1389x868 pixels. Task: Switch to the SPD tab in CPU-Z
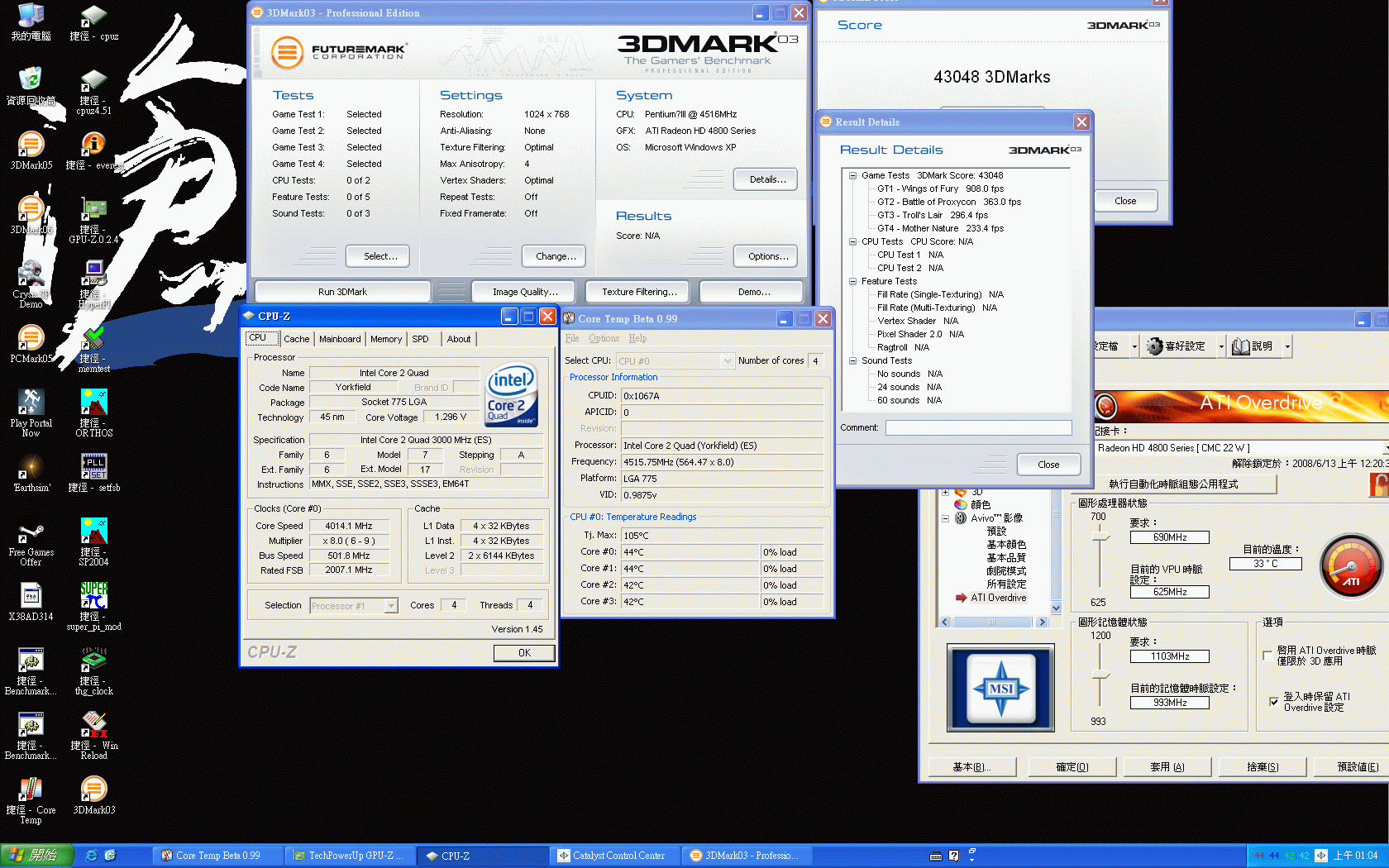tap(421, 339)
